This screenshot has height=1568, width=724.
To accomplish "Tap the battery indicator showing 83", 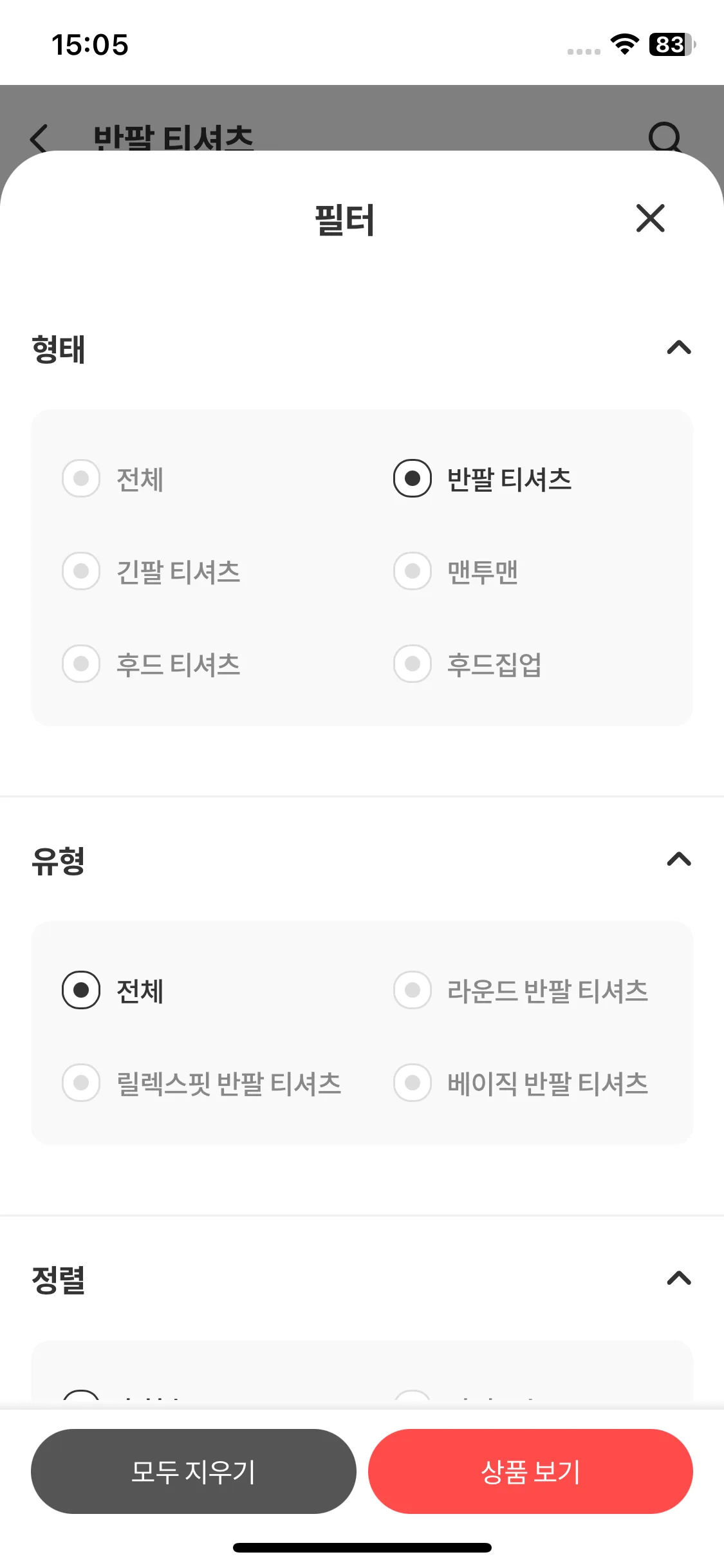I will tap(673, 44).
